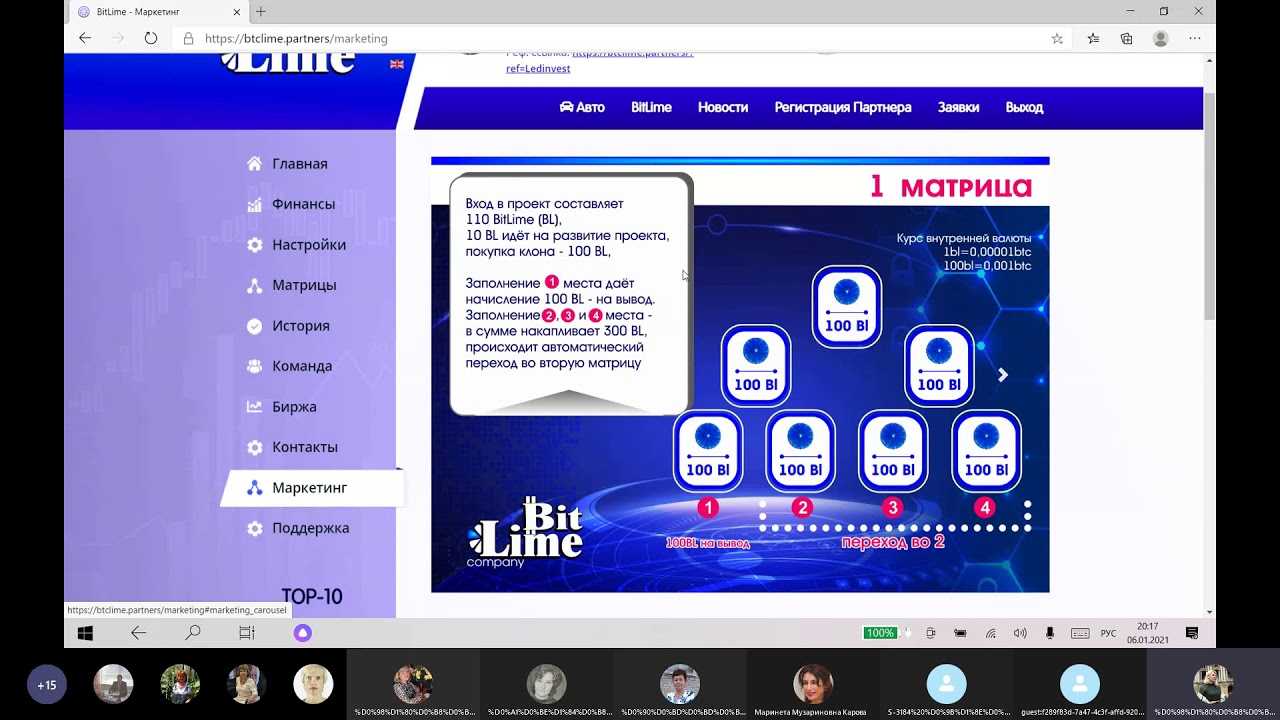Screen dimensions: 1280x720
Task: Click the 100% battery indicator
Action: [881, 633]
